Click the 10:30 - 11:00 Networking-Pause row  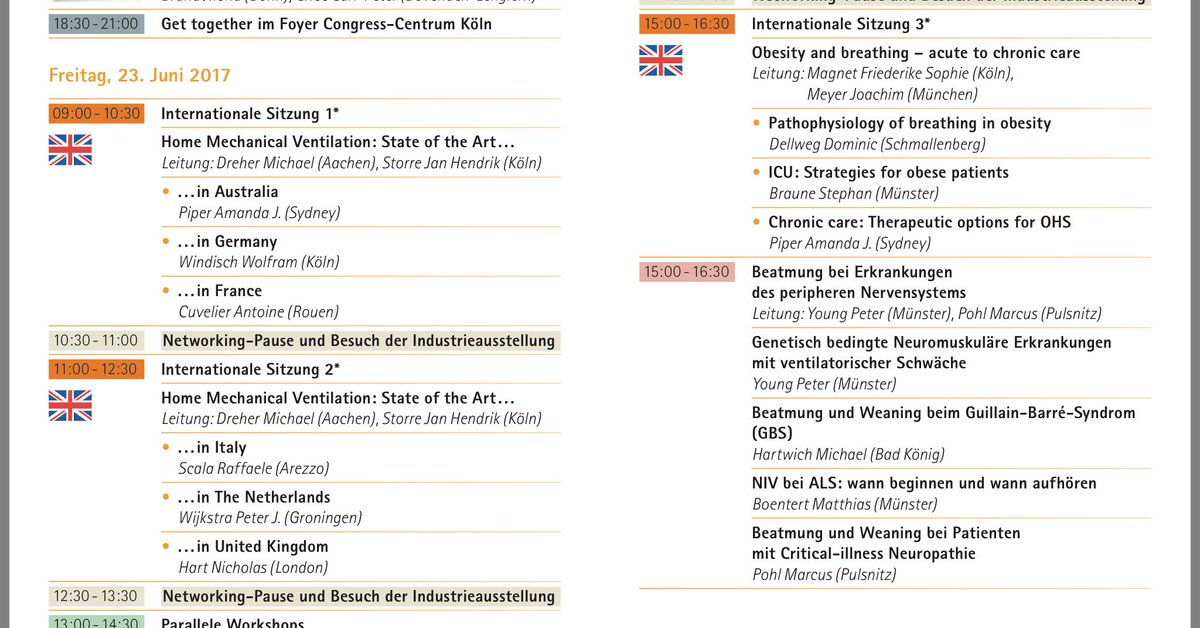pos(304,341)
